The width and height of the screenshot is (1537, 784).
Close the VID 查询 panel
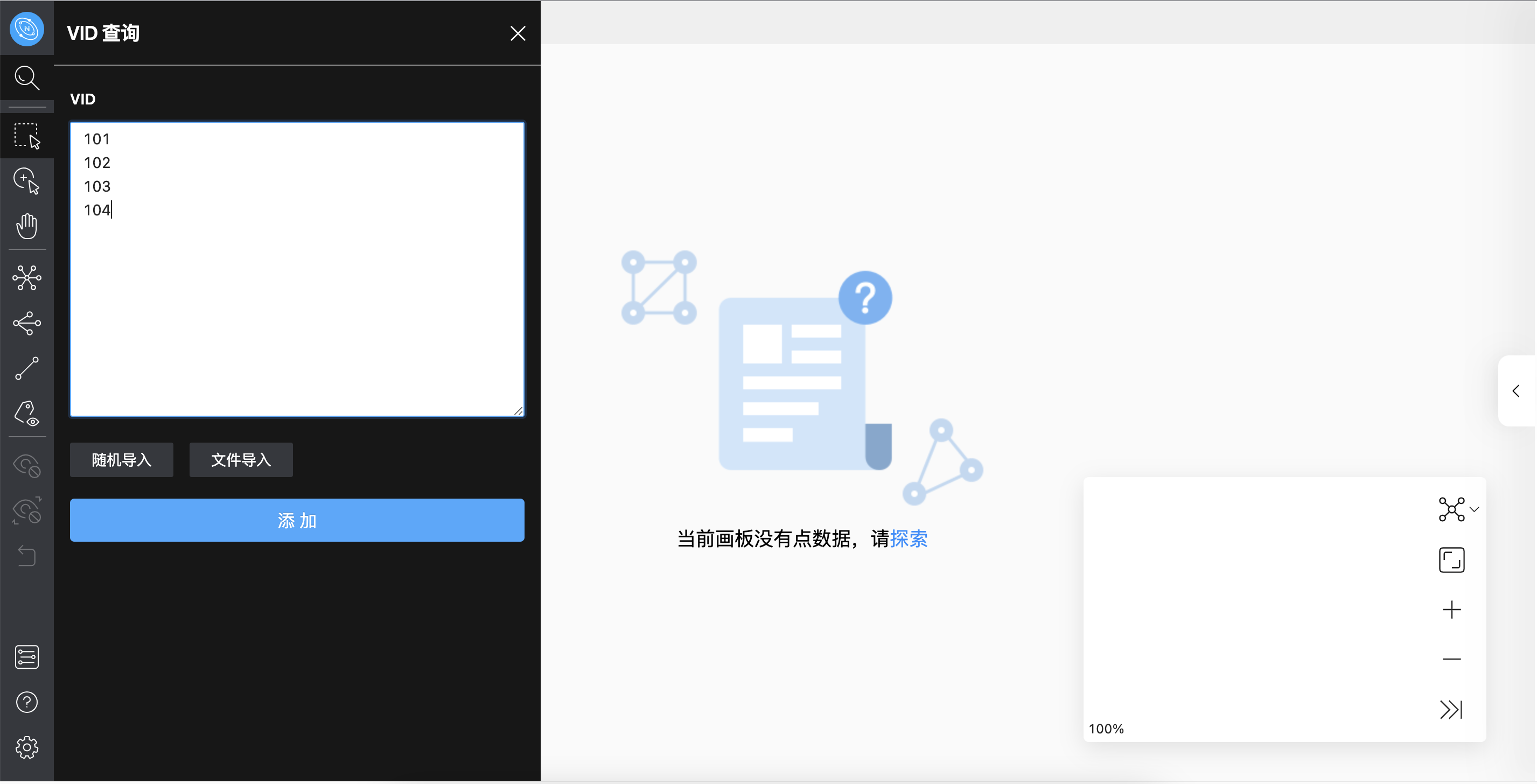518,33
